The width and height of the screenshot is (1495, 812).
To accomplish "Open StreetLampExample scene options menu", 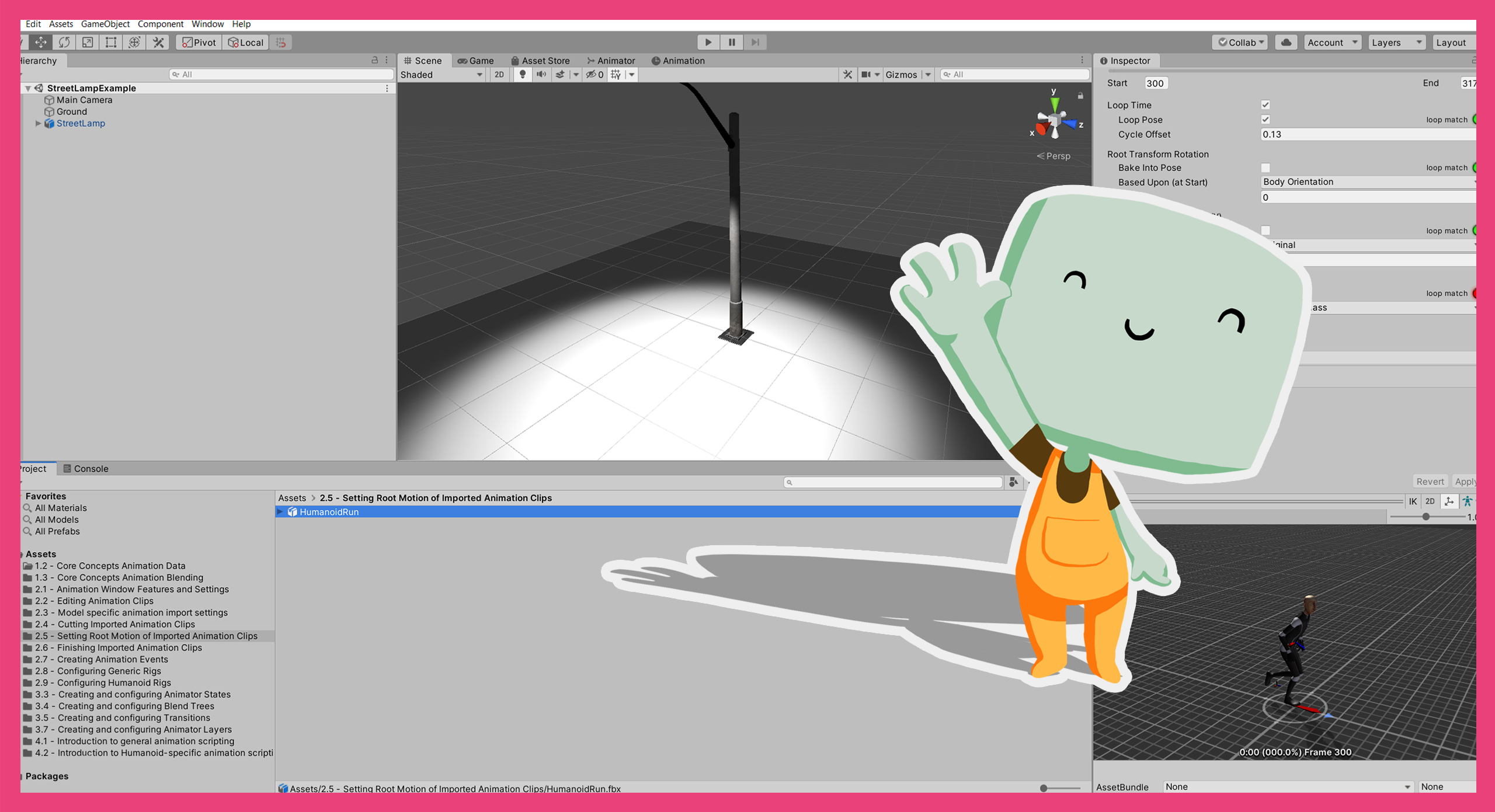I will 387,88.
